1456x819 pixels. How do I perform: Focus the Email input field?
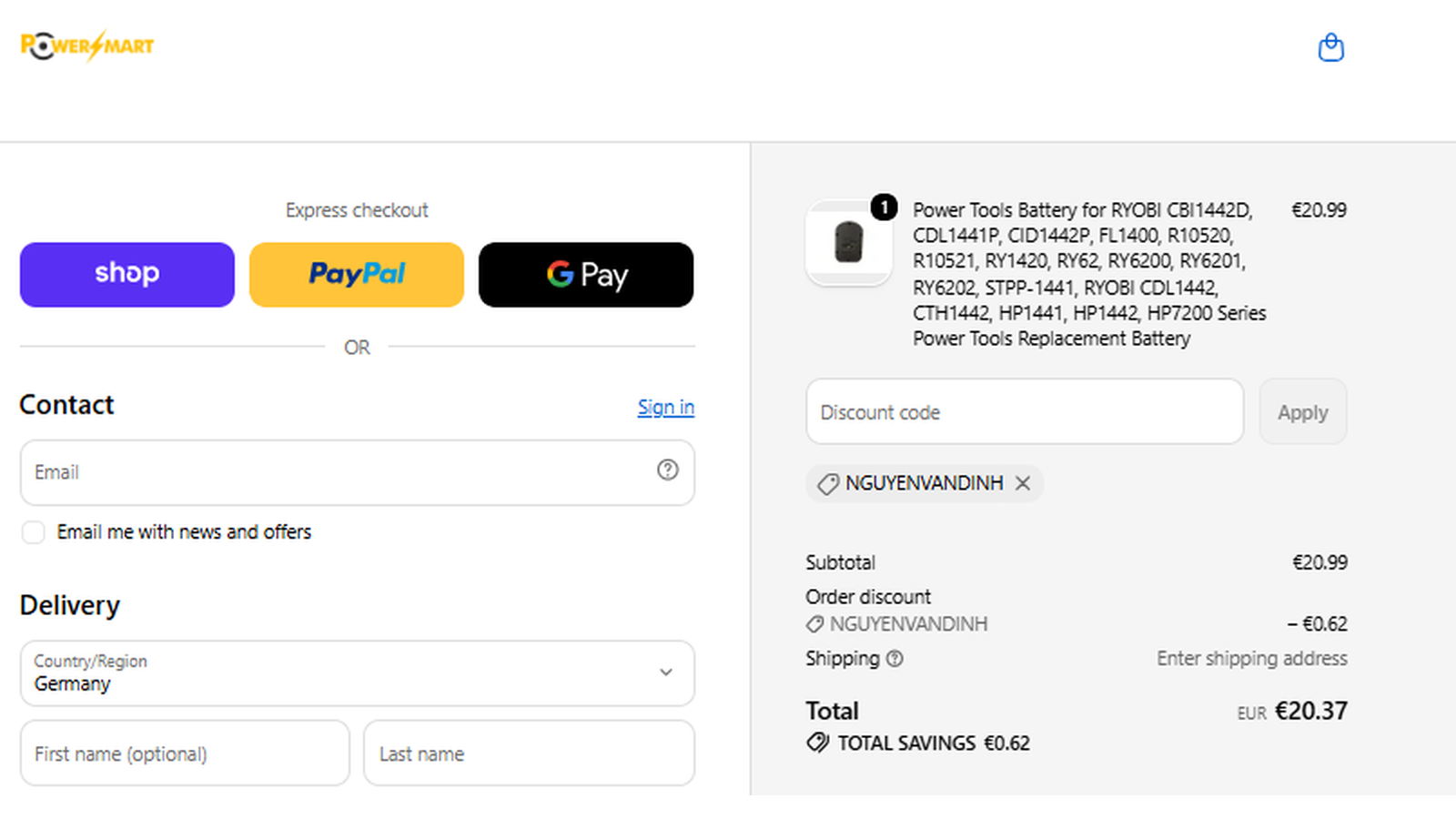point(357,472)
